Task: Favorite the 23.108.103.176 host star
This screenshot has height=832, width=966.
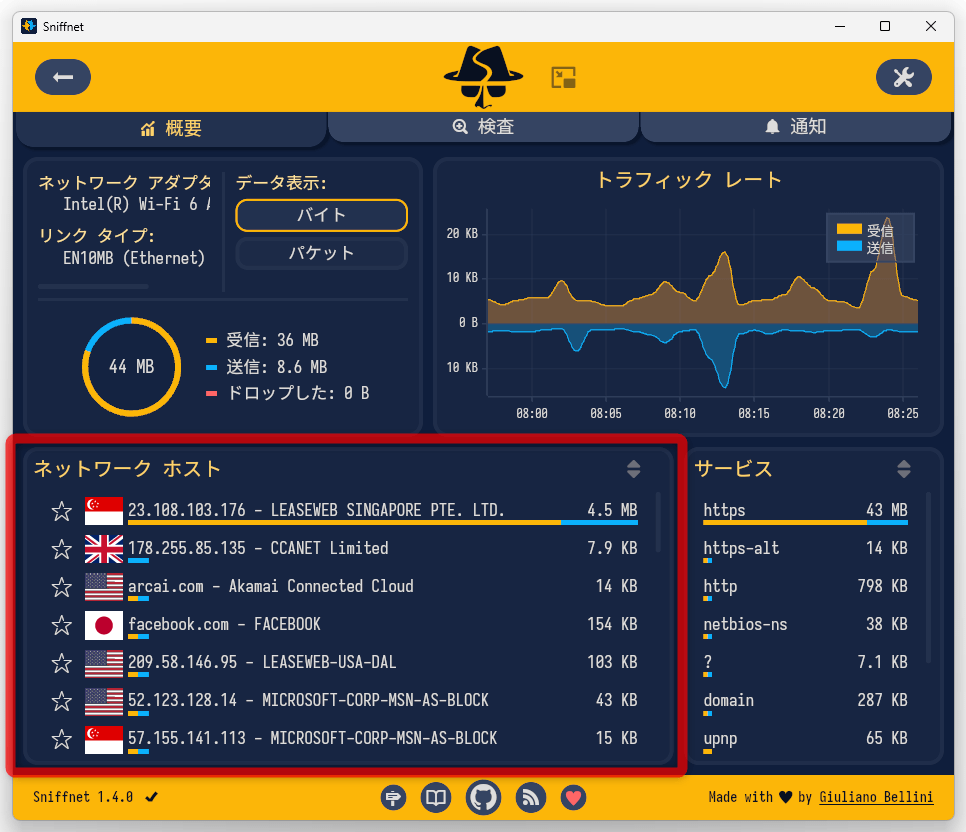Action: (x=62, y=511)
